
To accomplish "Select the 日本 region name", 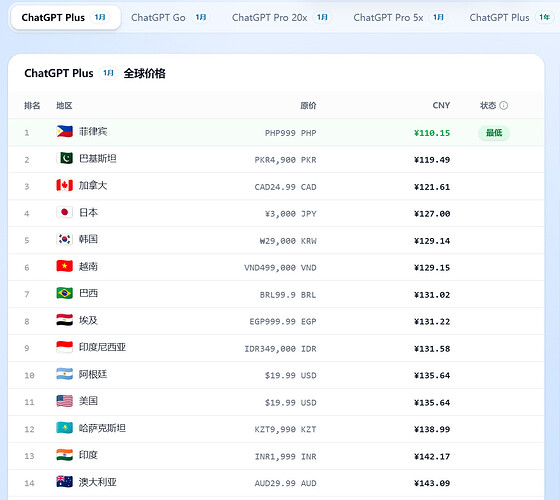I will [x=88, y=212].
